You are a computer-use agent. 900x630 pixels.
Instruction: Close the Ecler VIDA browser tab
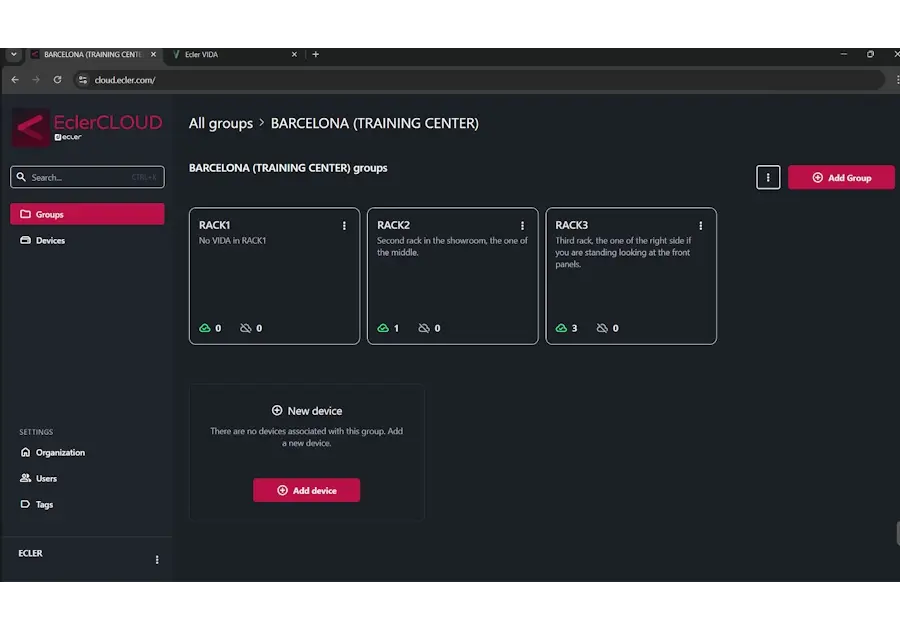294,55
